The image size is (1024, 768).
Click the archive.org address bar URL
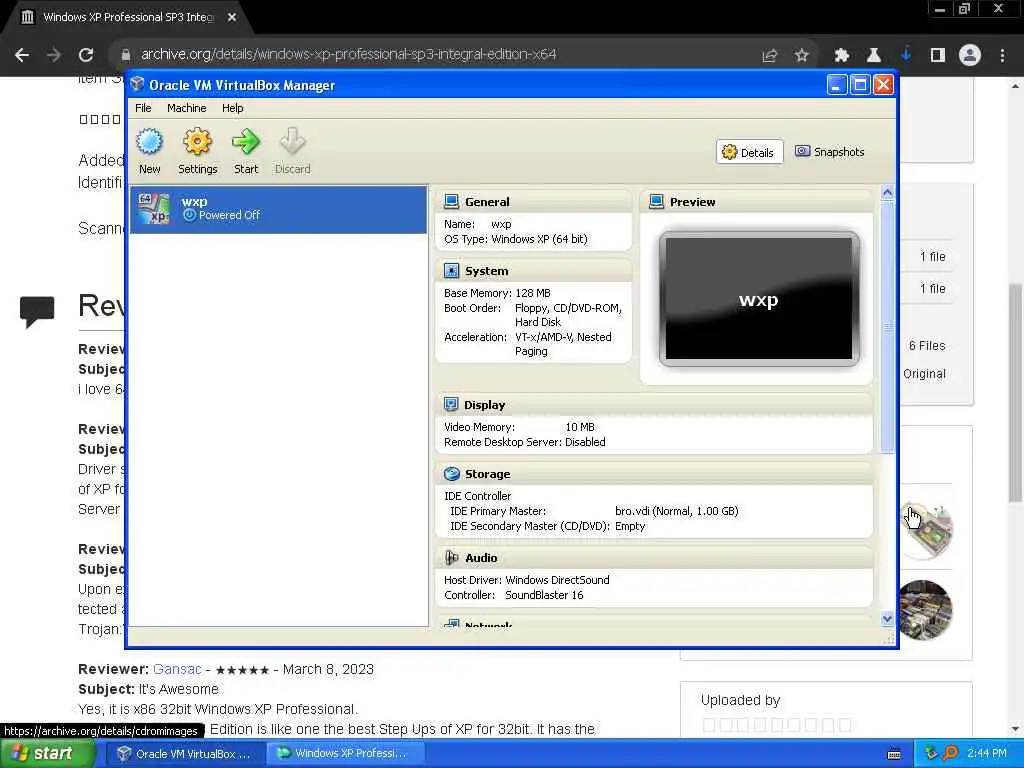pos(348,54)
